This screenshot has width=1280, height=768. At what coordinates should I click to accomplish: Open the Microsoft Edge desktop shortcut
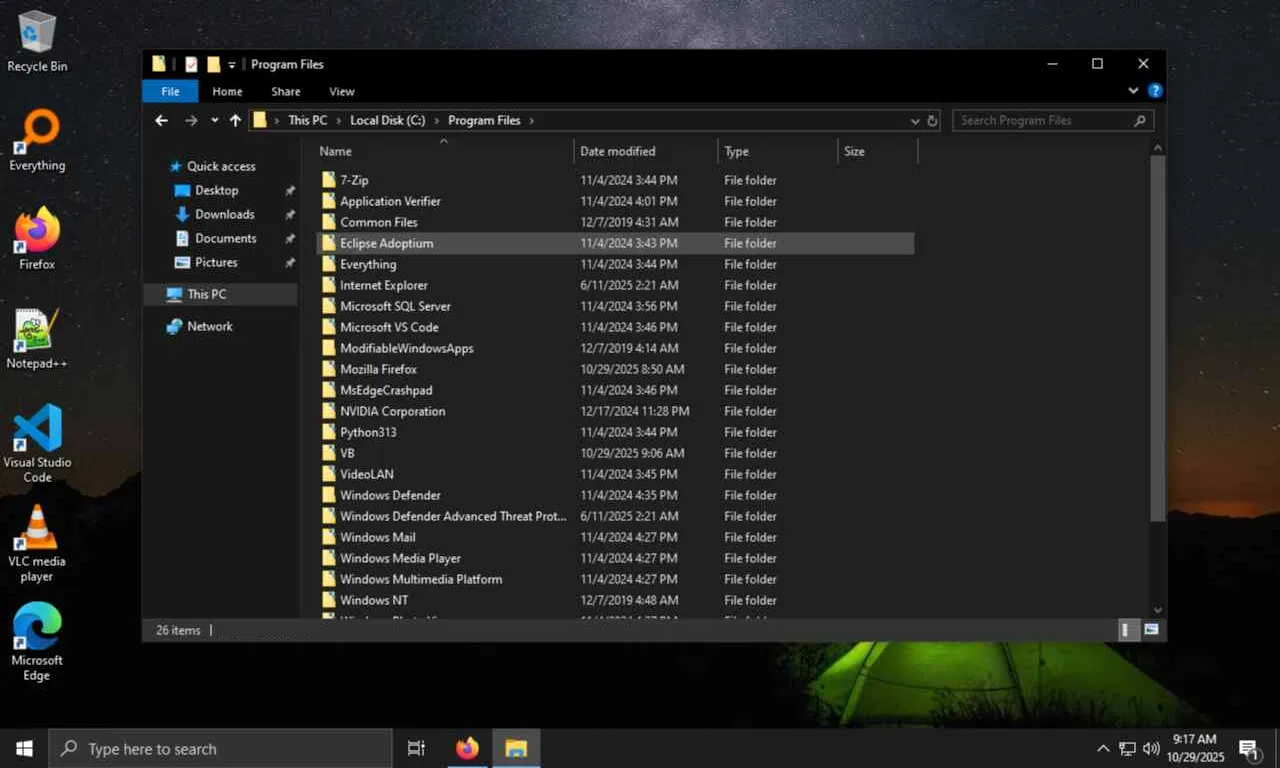pos(37,642)
